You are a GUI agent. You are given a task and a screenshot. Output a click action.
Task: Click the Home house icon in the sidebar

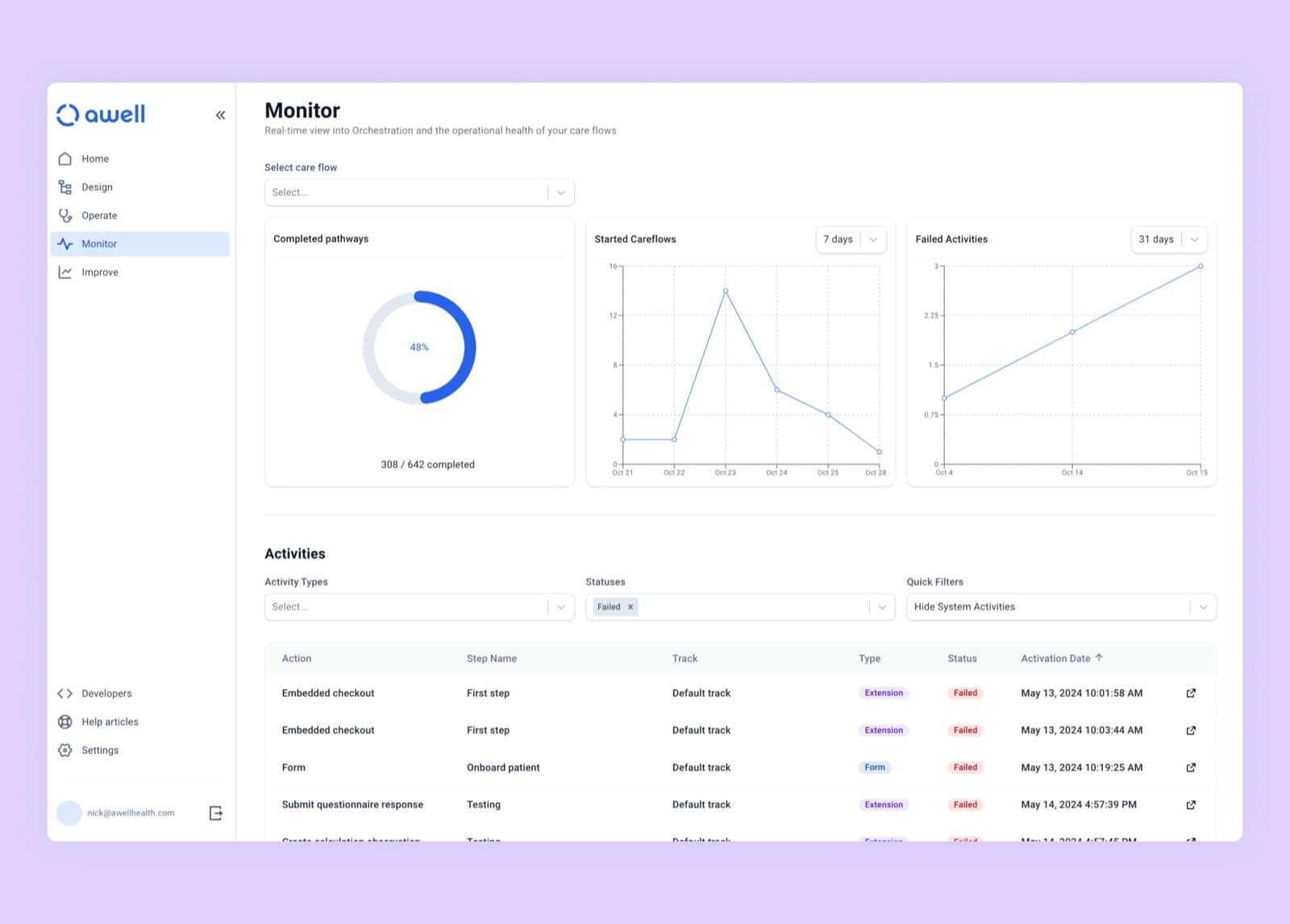[x=65, y=159]
